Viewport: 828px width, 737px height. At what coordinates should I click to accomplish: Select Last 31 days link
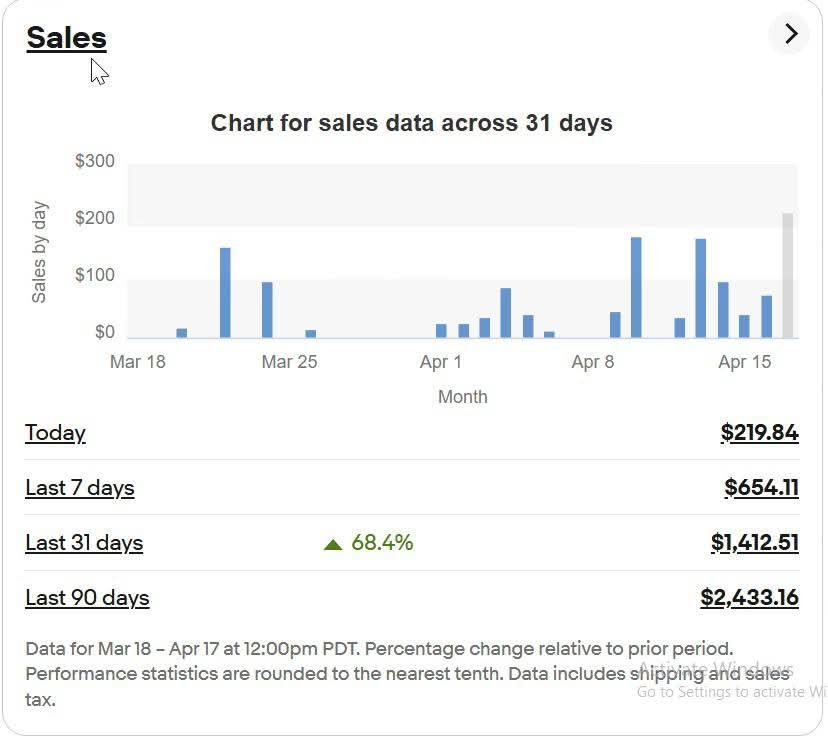pyautogui.click(x=84, y=543)
